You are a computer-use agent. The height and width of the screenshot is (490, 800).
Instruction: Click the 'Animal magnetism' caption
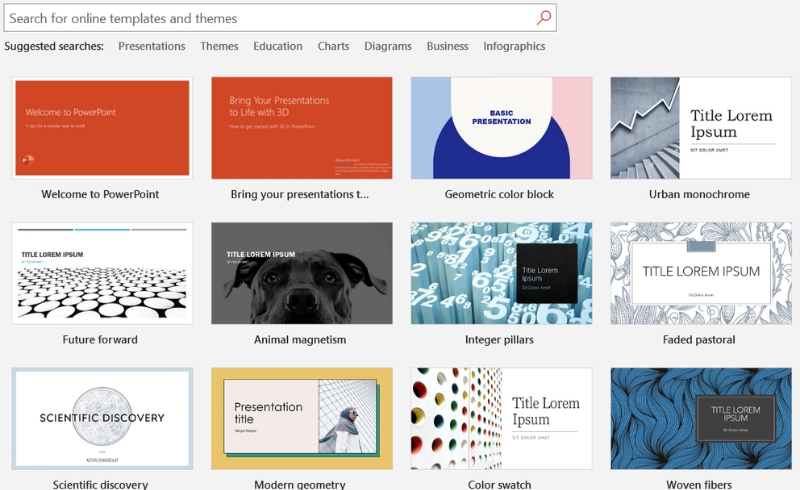pyautogui.click(x=300, y=339)
